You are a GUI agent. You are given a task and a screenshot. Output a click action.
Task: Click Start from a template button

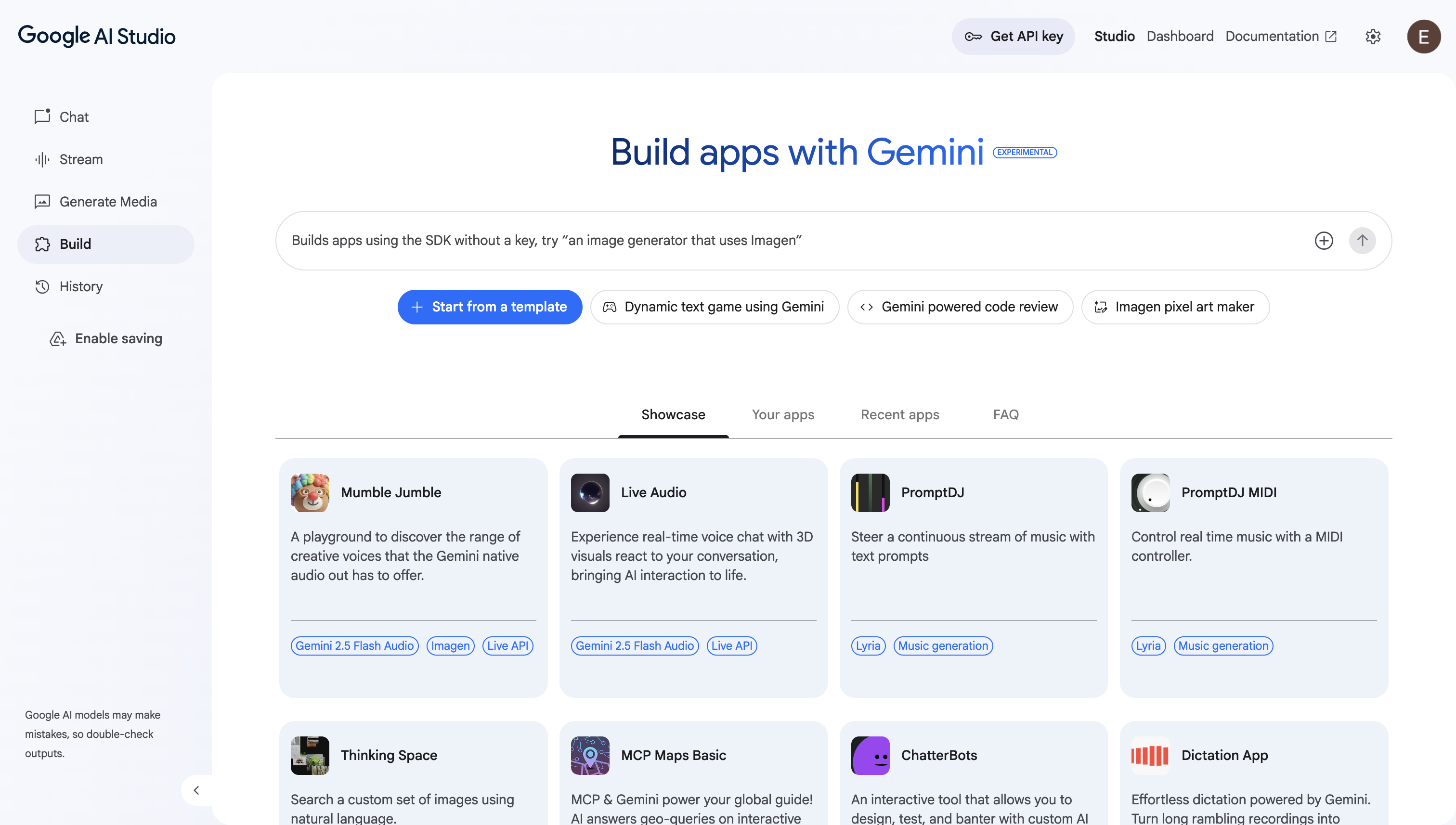[x=490, y=307]
